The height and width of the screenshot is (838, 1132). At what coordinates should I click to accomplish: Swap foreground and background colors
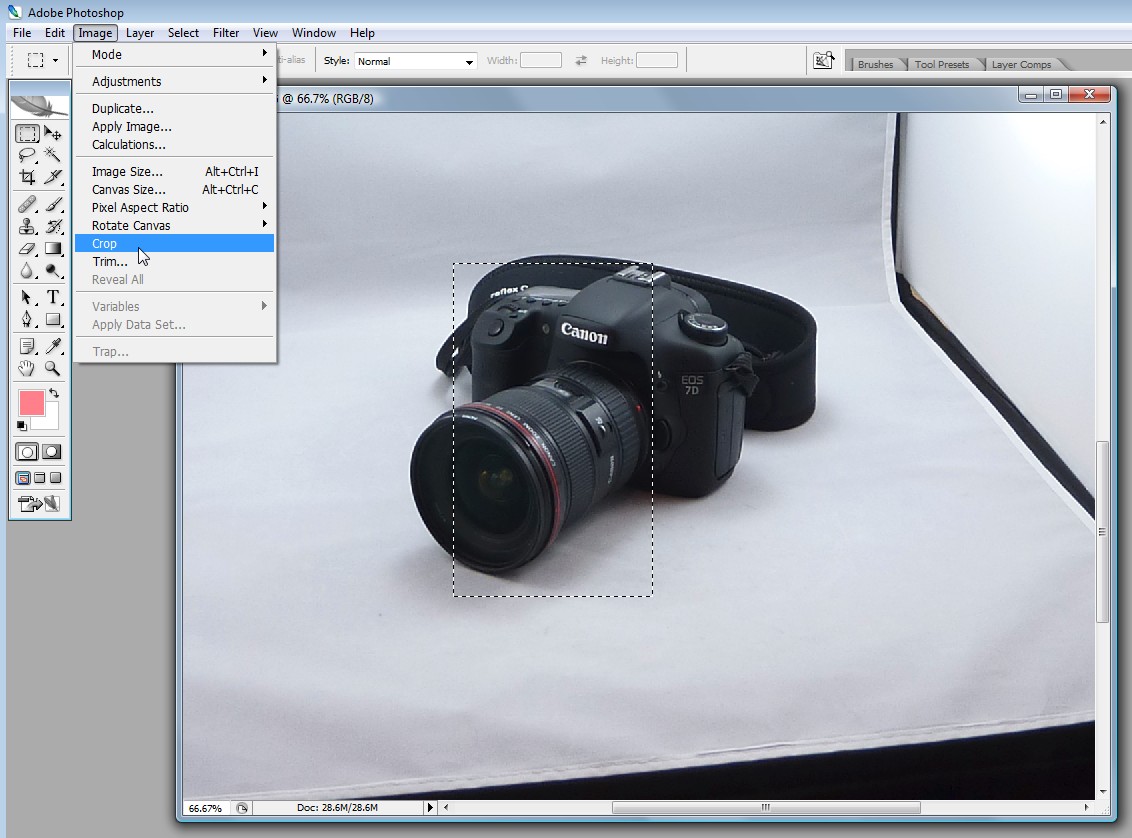[x=54, y=394]
